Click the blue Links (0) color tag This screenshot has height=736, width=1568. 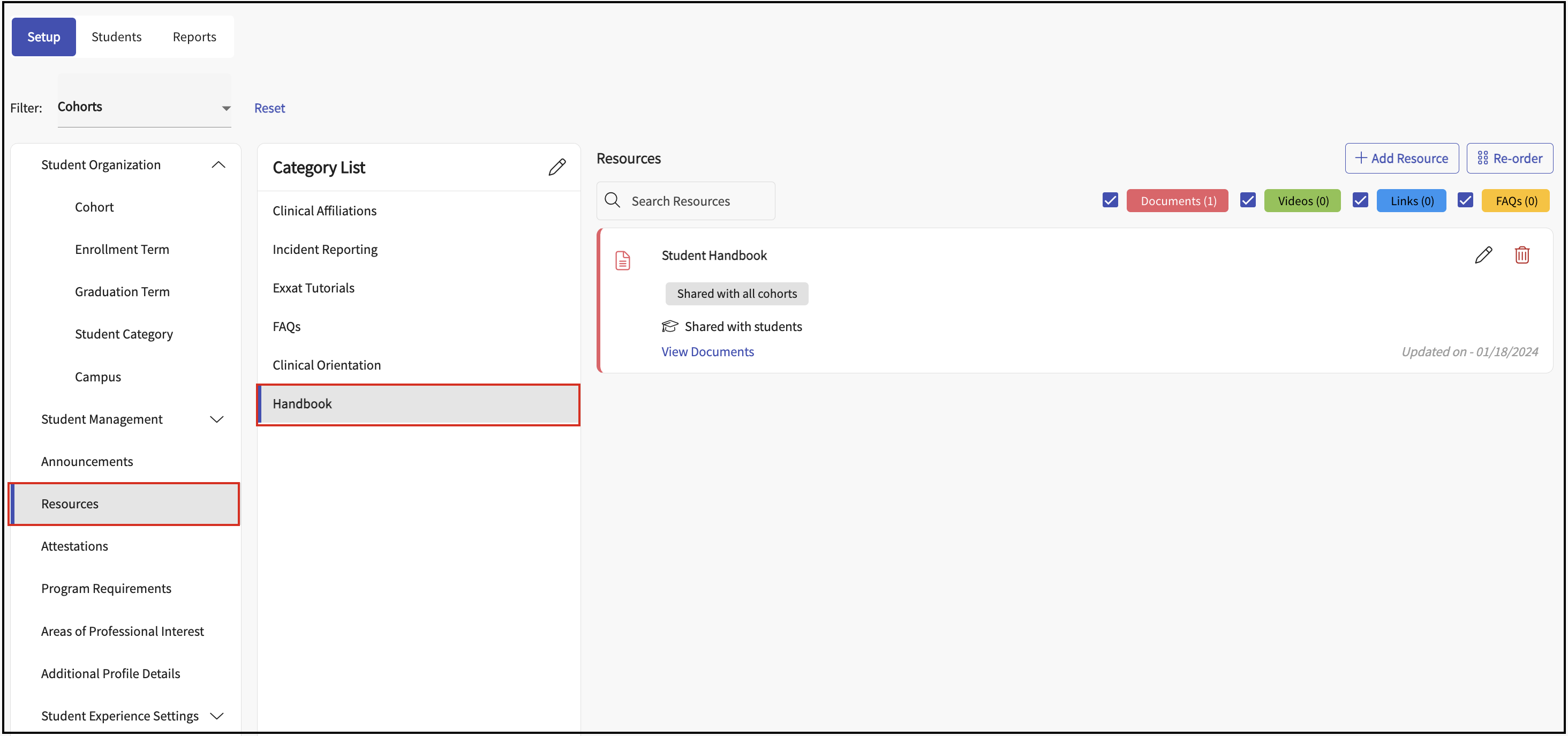coord(1411,201)
